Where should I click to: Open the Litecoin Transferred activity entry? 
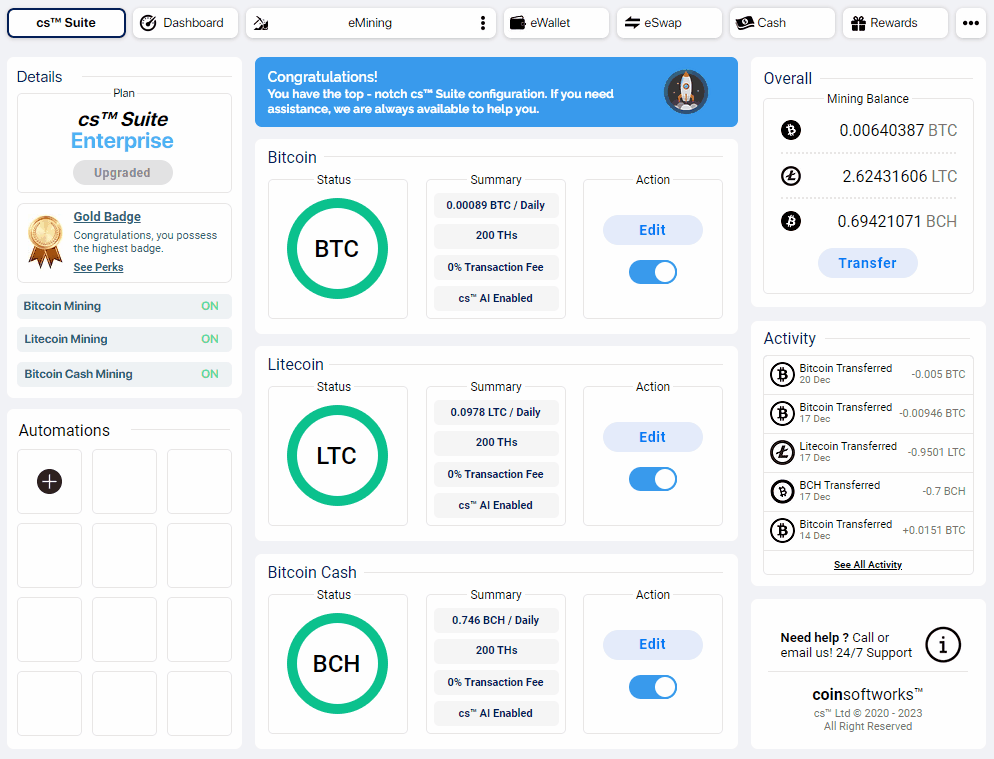pos(868,453)
